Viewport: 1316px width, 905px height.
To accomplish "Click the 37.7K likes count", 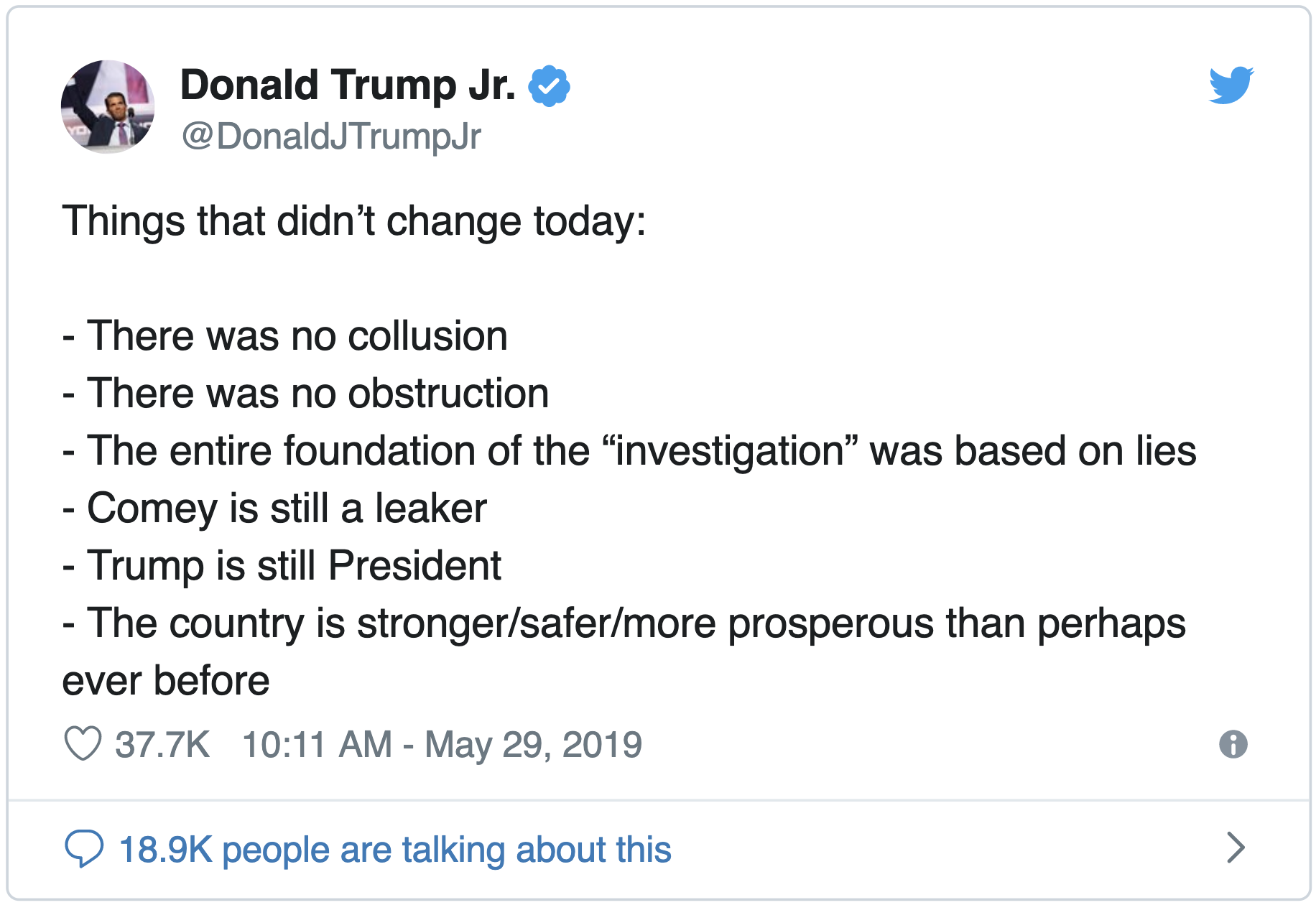I will coord(162,744).
